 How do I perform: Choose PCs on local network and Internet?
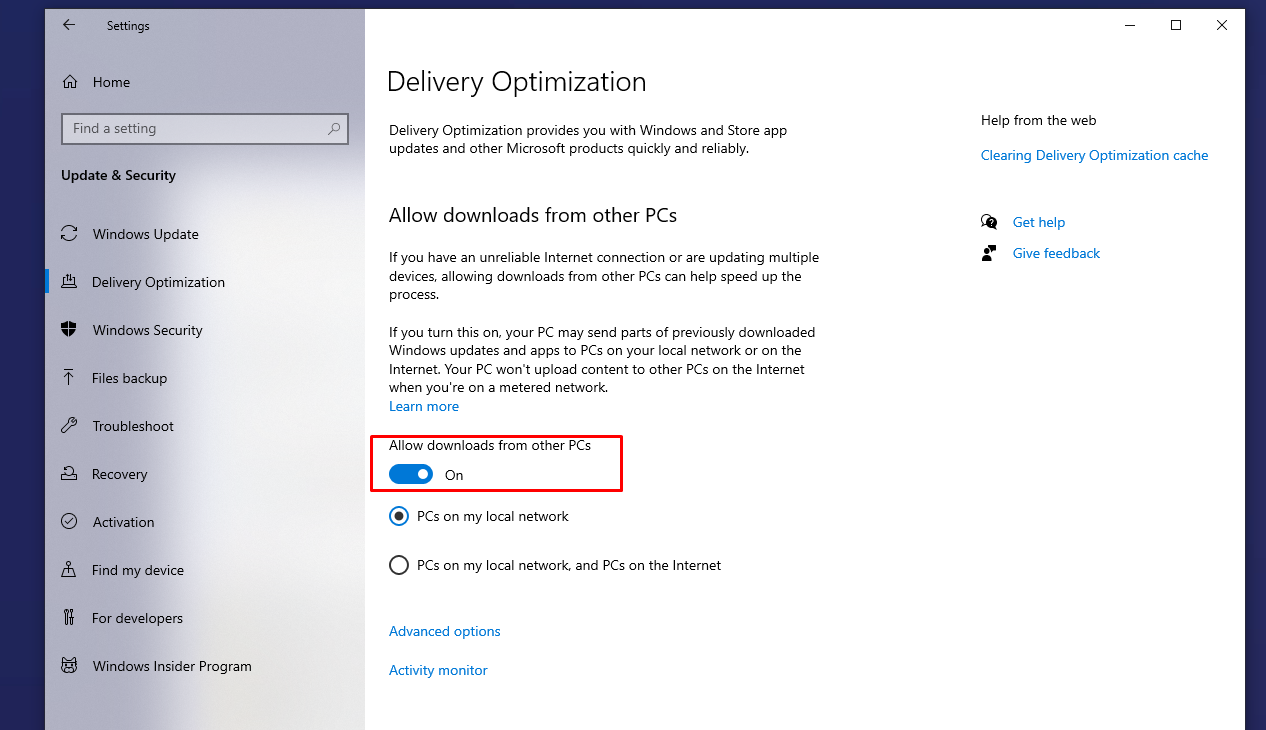399,565
